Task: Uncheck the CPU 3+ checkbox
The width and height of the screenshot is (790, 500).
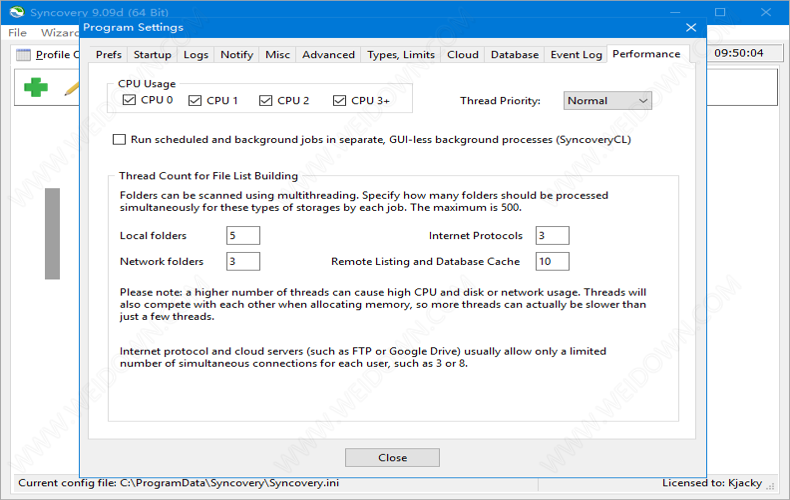Action: [340, 100]
